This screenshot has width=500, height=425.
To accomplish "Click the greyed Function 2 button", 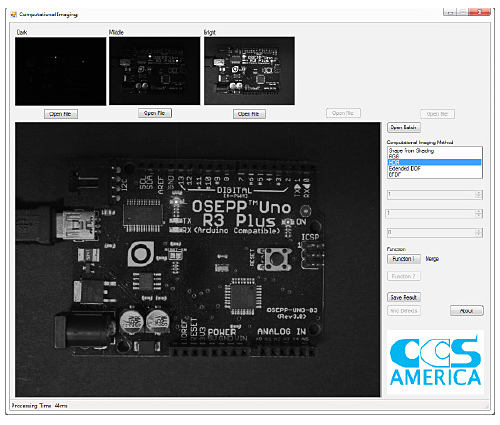I will pos(404,276).
